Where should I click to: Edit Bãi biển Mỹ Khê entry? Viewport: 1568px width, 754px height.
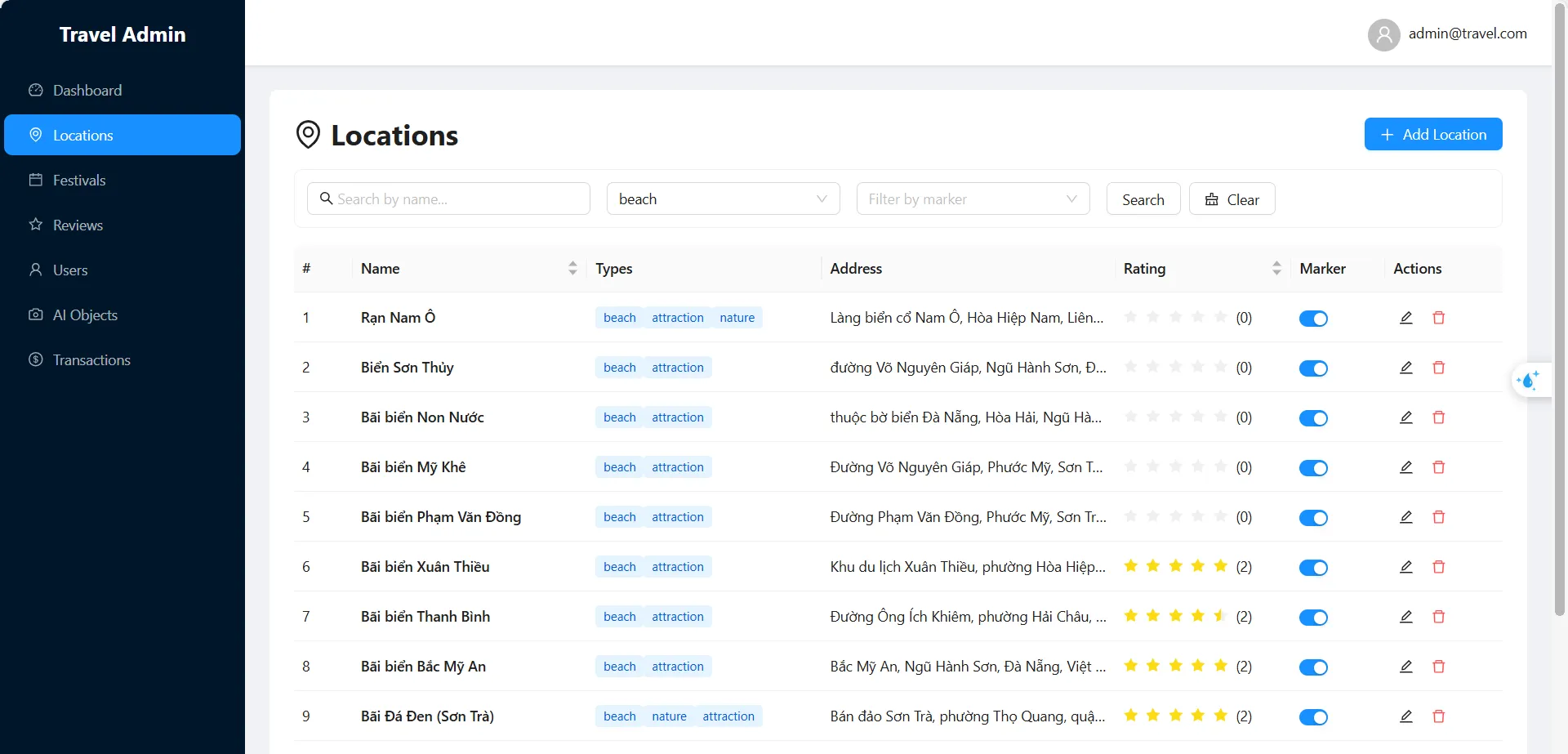tap(1406, 467)
